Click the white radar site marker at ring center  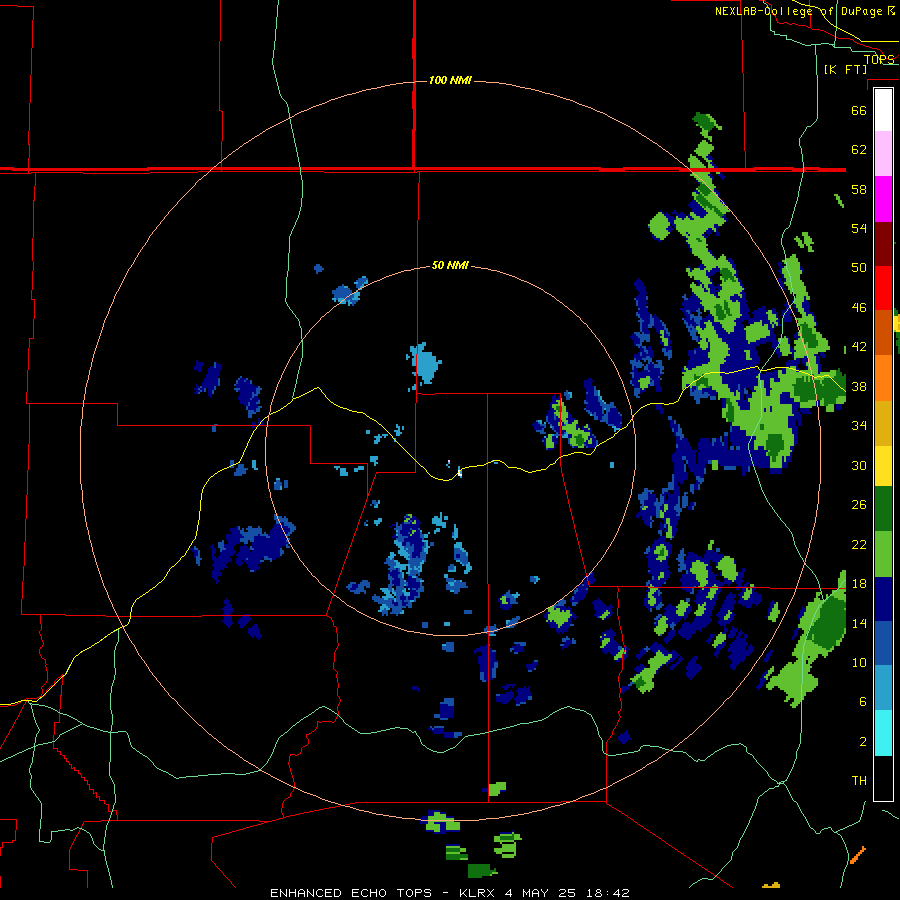(x=460, y=473)
